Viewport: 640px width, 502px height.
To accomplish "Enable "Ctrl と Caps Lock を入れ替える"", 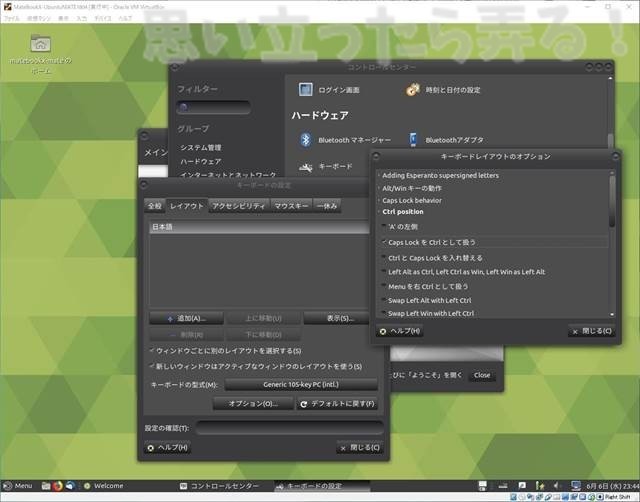I will pos(384,258).
